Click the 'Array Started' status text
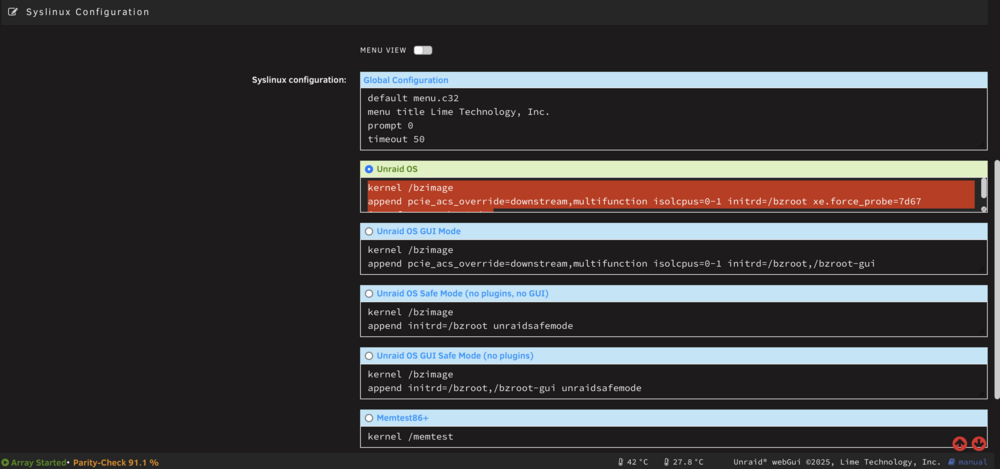Image resolution: width=1000 pixels, height=469 pixels. point(38,462)
